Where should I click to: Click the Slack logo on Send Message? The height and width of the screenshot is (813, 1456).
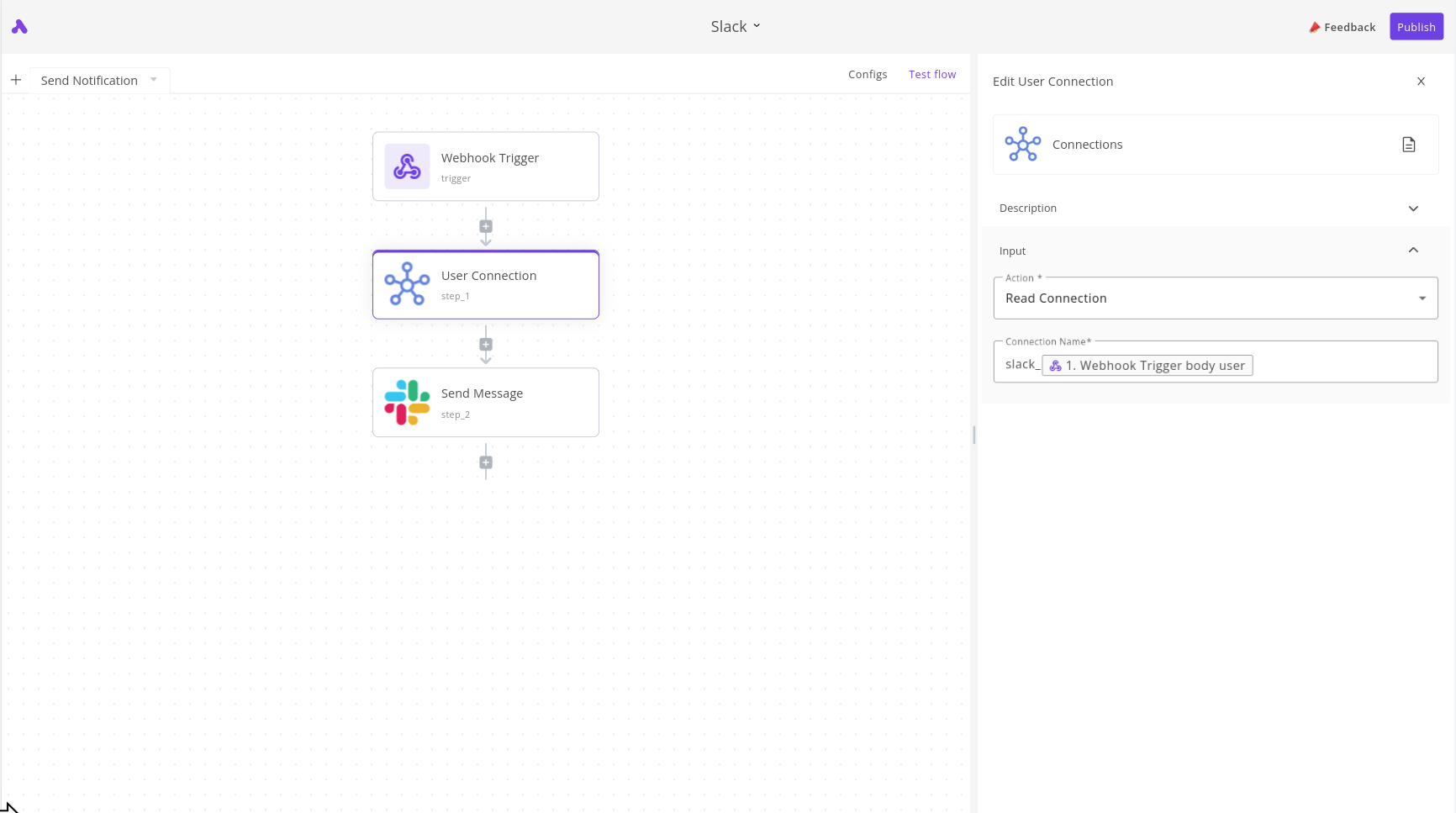tap(407, 403)
